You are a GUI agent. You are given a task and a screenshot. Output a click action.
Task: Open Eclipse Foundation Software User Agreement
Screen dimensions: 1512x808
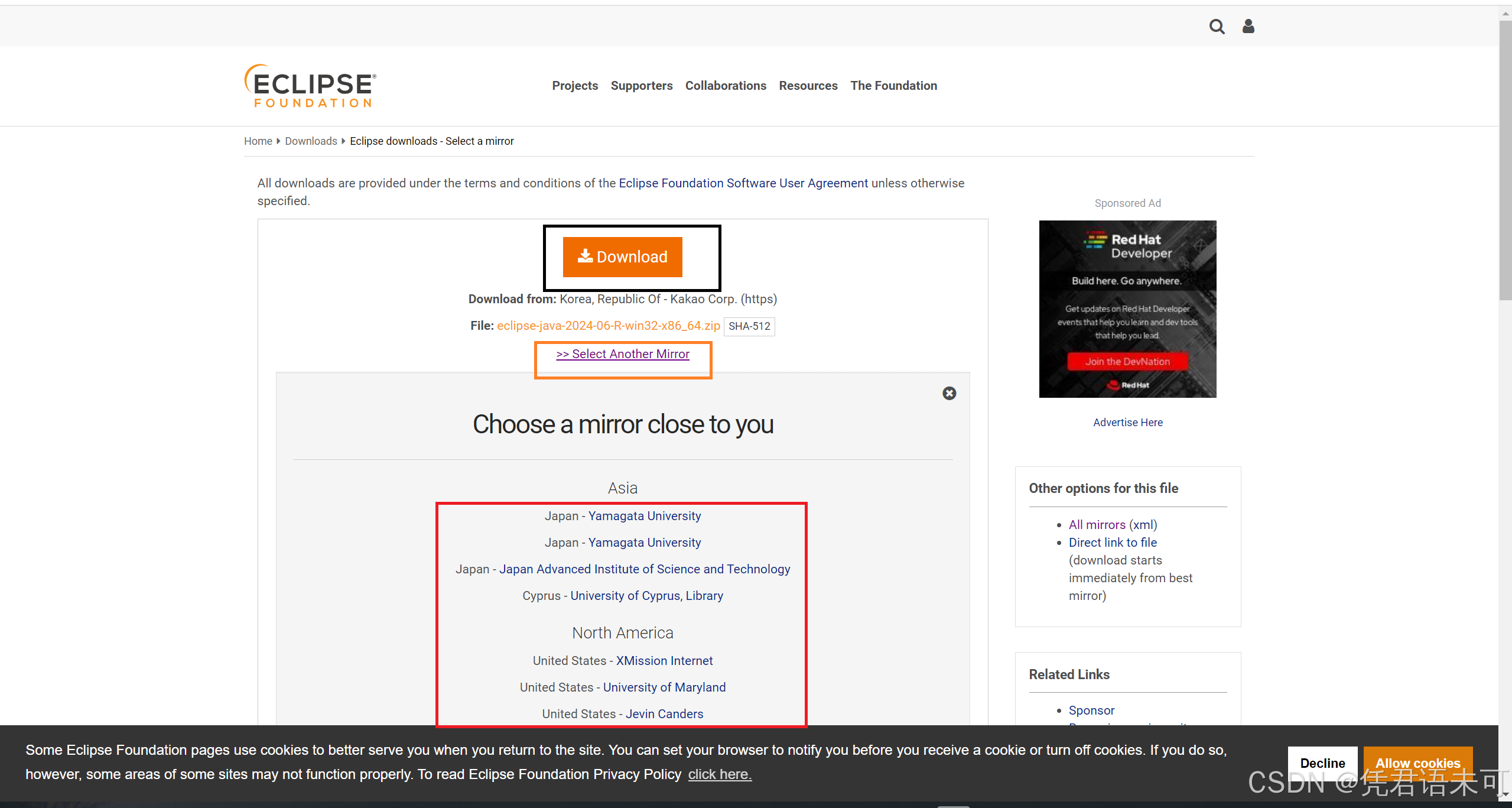[743, 183]
